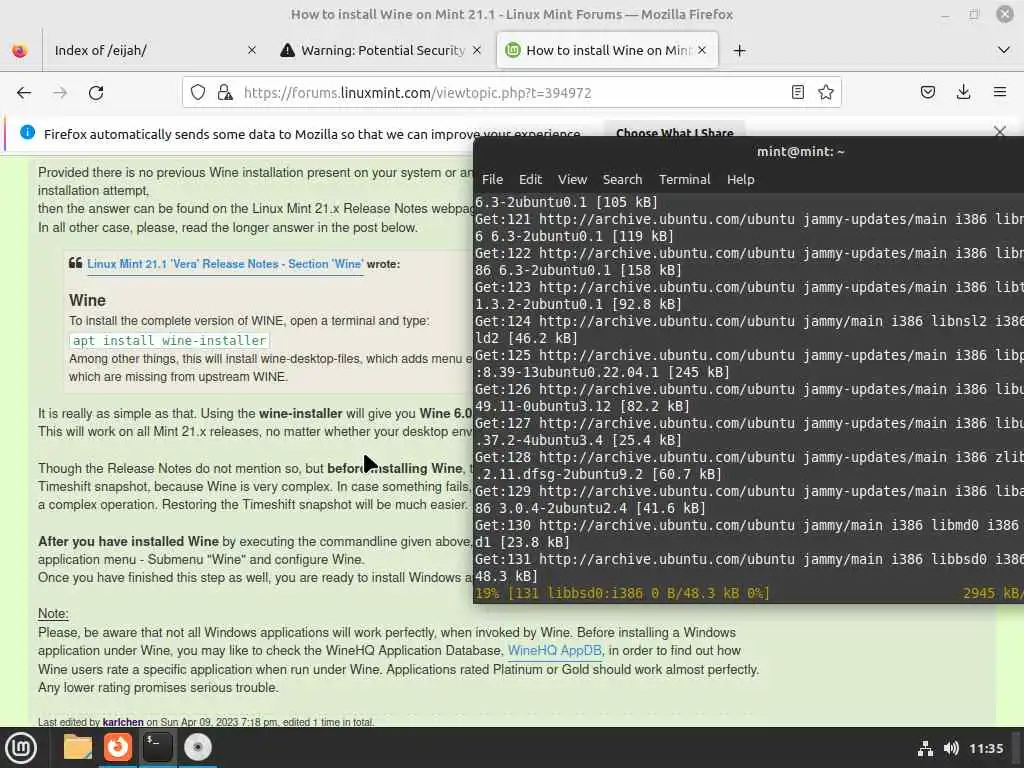Reload the current Firefox page

point(96,93)
